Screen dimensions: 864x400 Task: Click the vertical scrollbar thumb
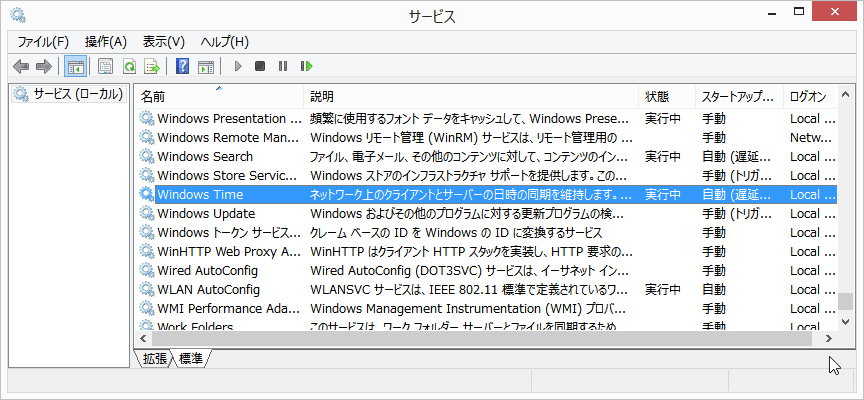845,302
